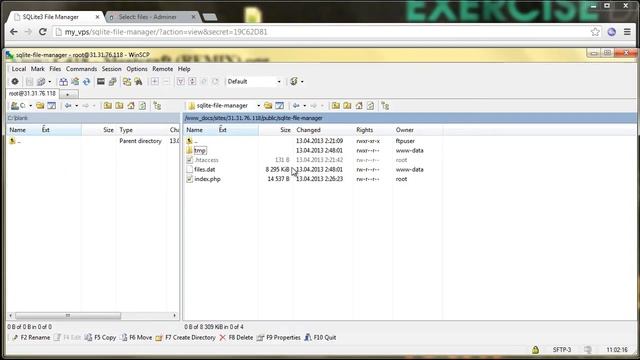Go to parent directory in remote panel
Viewport: 640px width, 360px height.
(336, 106)
